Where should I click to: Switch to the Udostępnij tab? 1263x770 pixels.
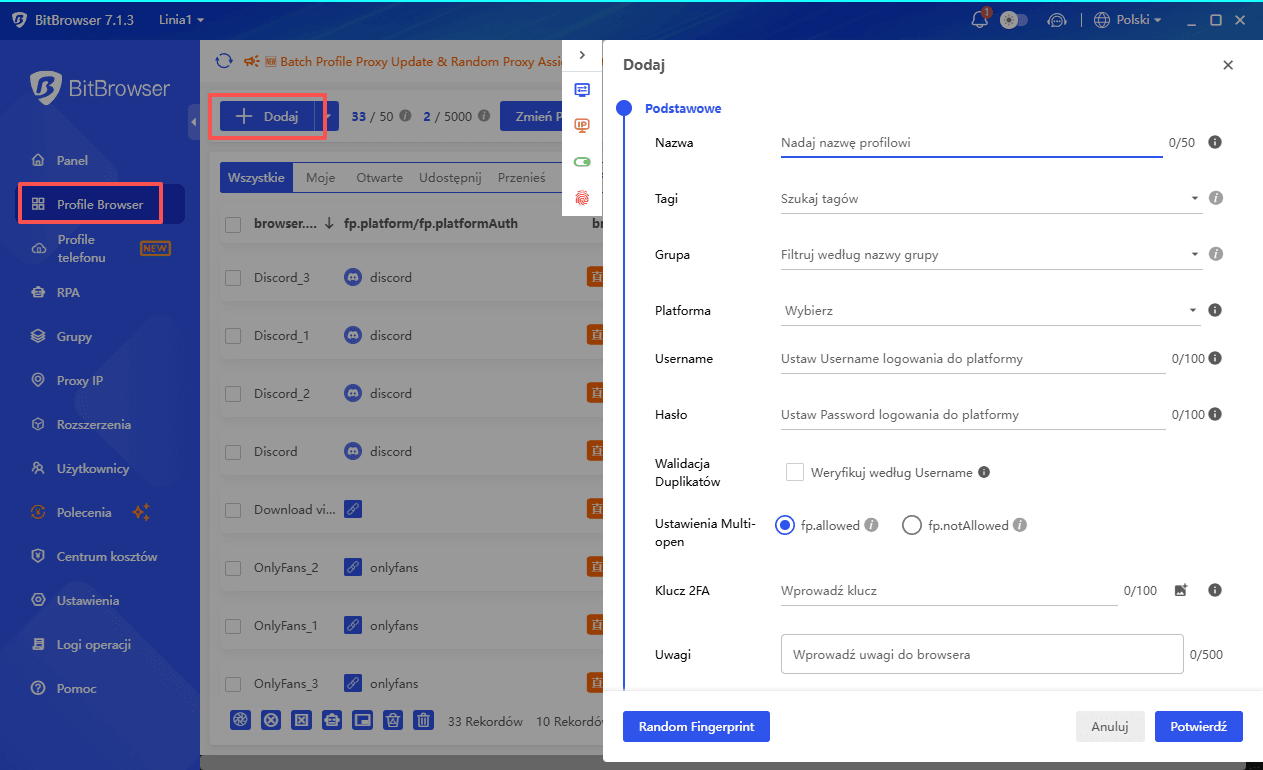[450, 178]
